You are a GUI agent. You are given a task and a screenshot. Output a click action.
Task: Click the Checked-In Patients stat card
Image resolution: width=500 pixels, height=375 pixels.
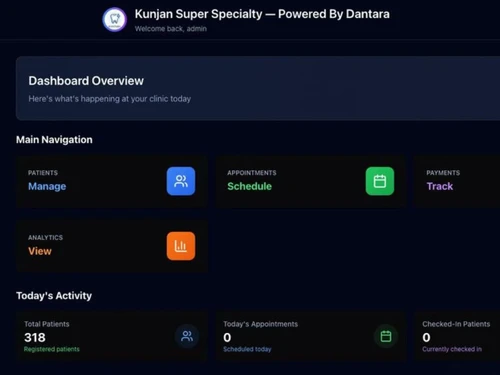(x=457, y=336)
